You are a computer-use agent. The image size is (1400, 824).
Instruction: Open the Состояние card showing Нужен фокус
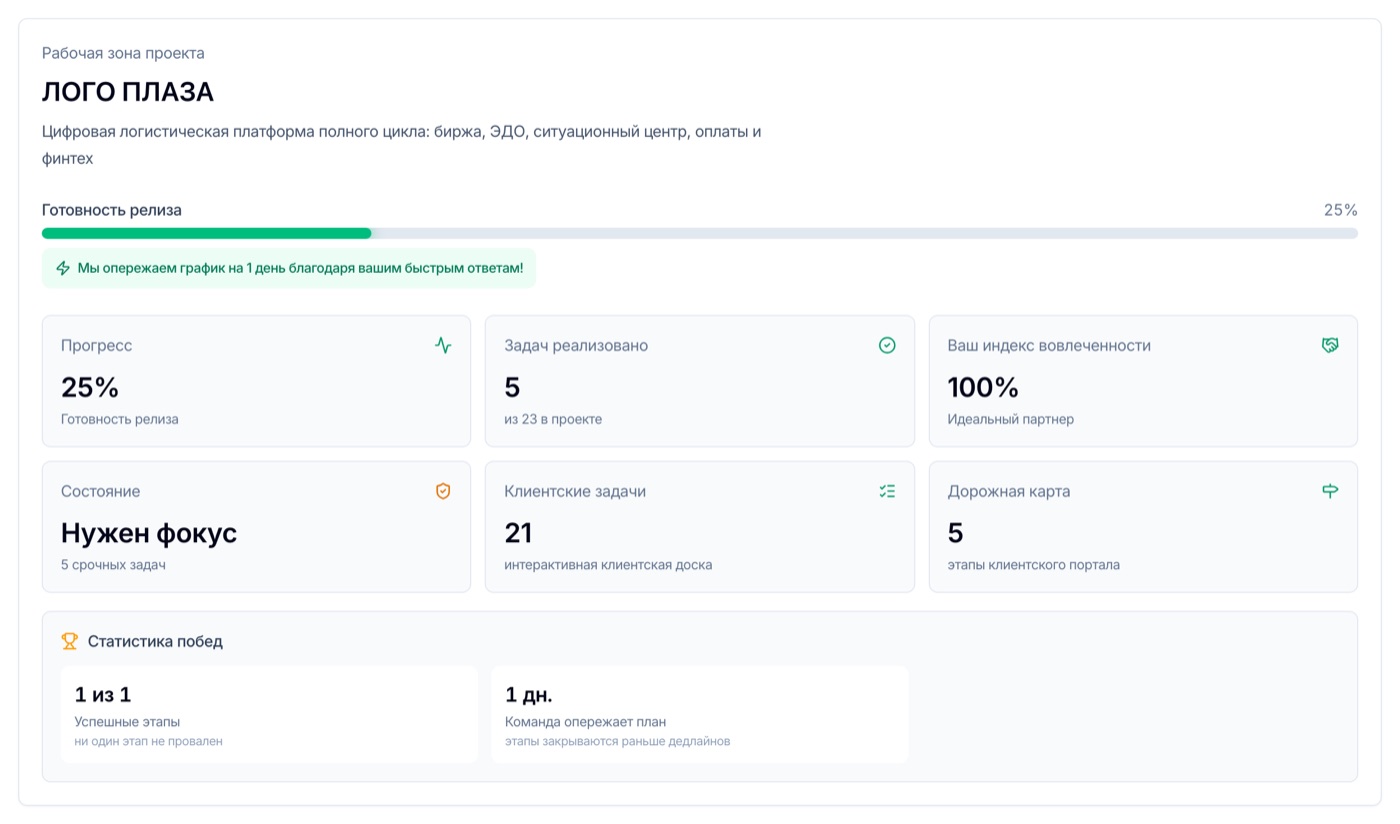coord(256,527)
